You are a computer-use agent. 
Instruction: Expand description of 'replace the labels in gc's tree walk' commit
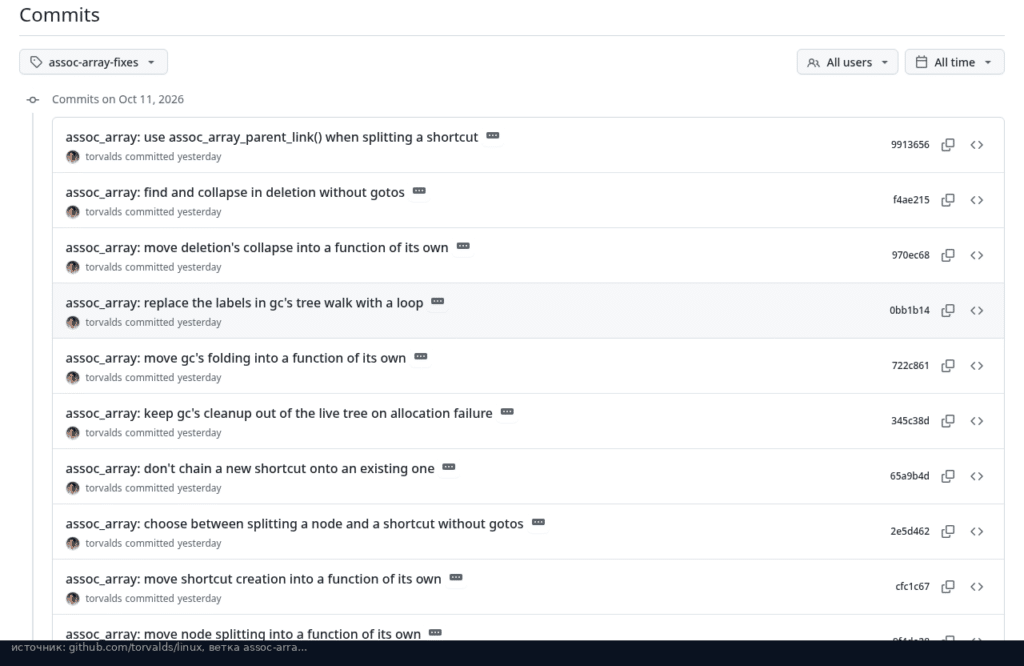[x=438, y=301]
